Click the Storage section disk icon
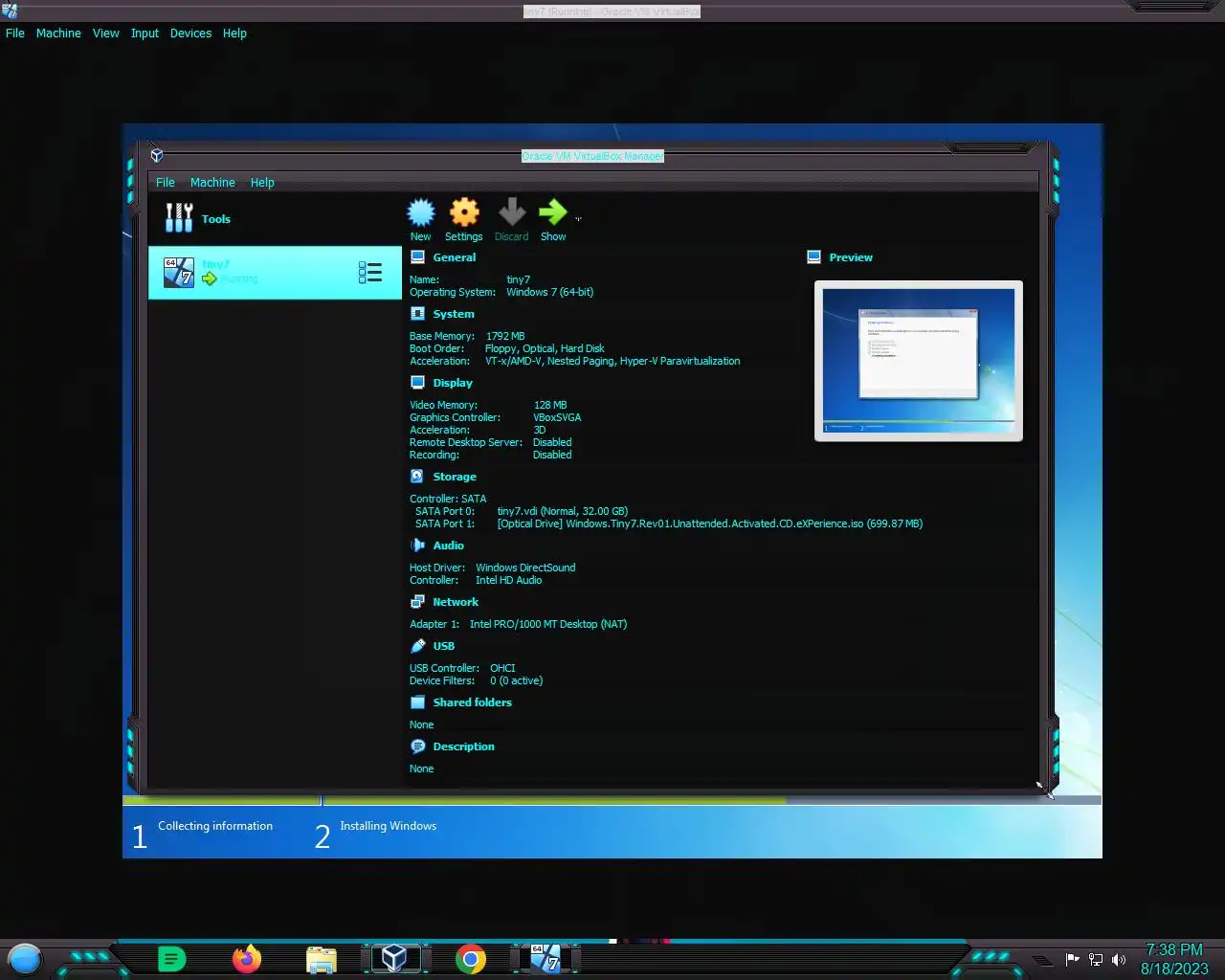The image size is (1225, 980). [417, 477]
